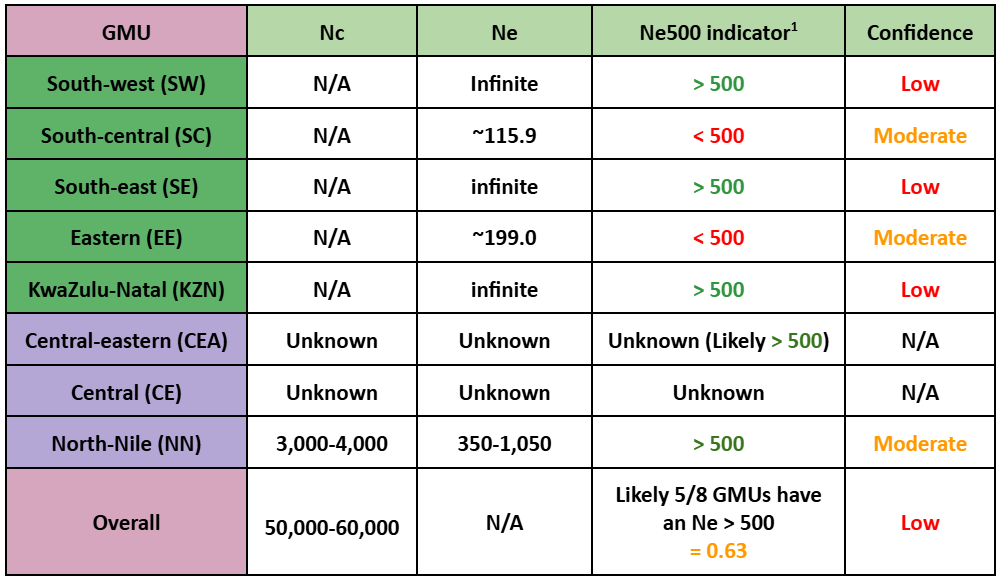The image size is (1000, 580).
Task: Select the Nc column header
Action: click(332, 31)
